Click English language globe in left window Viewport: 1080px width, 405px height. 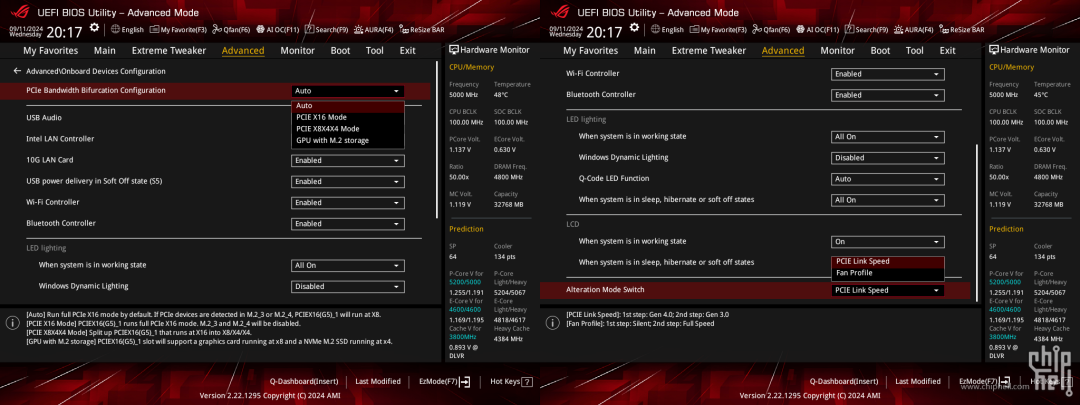click(x=127, y=30)
